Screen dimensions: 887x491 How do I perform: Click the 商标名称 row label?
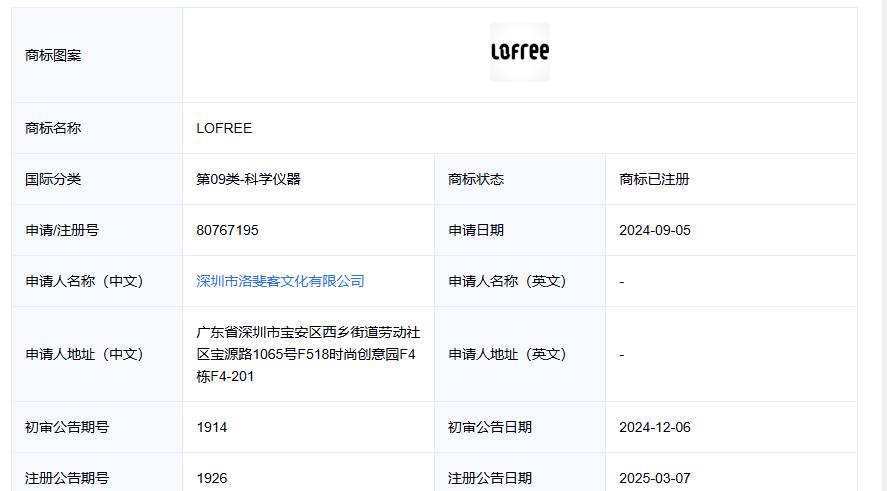[53, 128]
